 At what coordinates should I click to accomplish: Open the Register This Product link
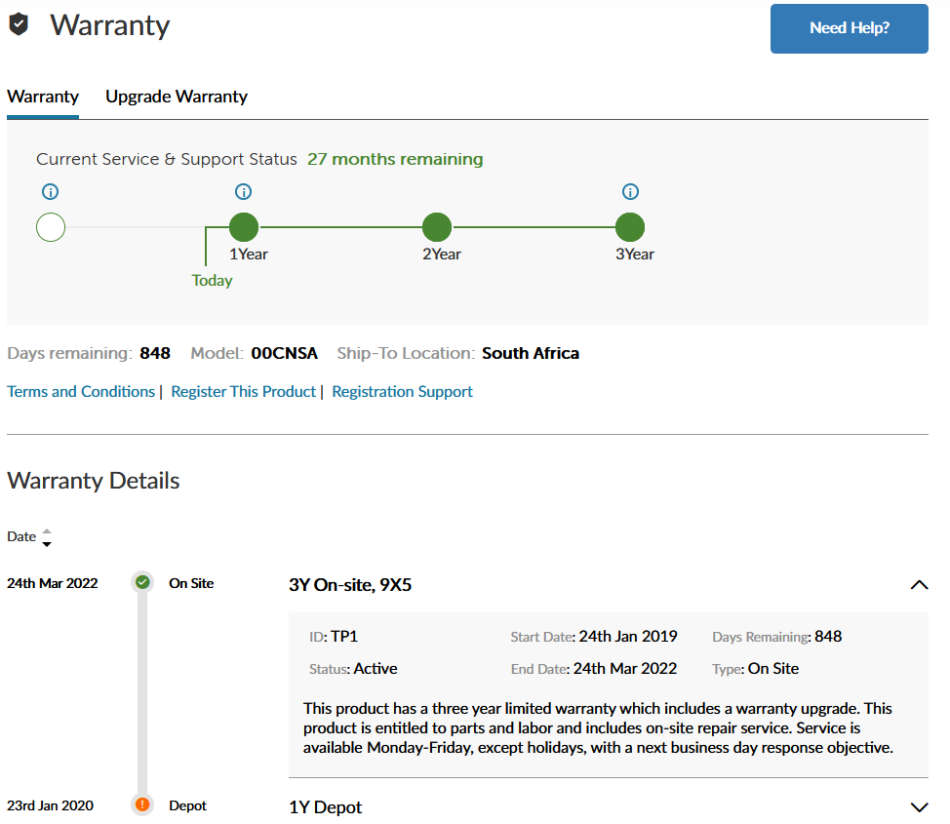point(243,392)
